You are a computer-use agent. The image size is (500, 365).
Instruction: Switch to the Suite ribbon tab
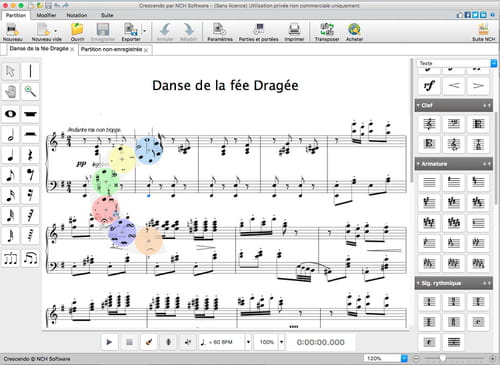click(x=107, y=15)
